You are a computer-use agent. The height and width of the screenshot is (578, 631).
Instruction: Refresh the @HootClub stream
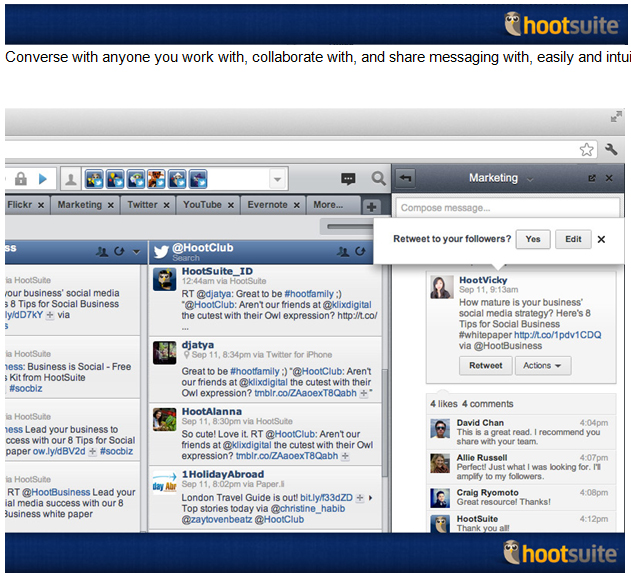click(x=360, y=252)
